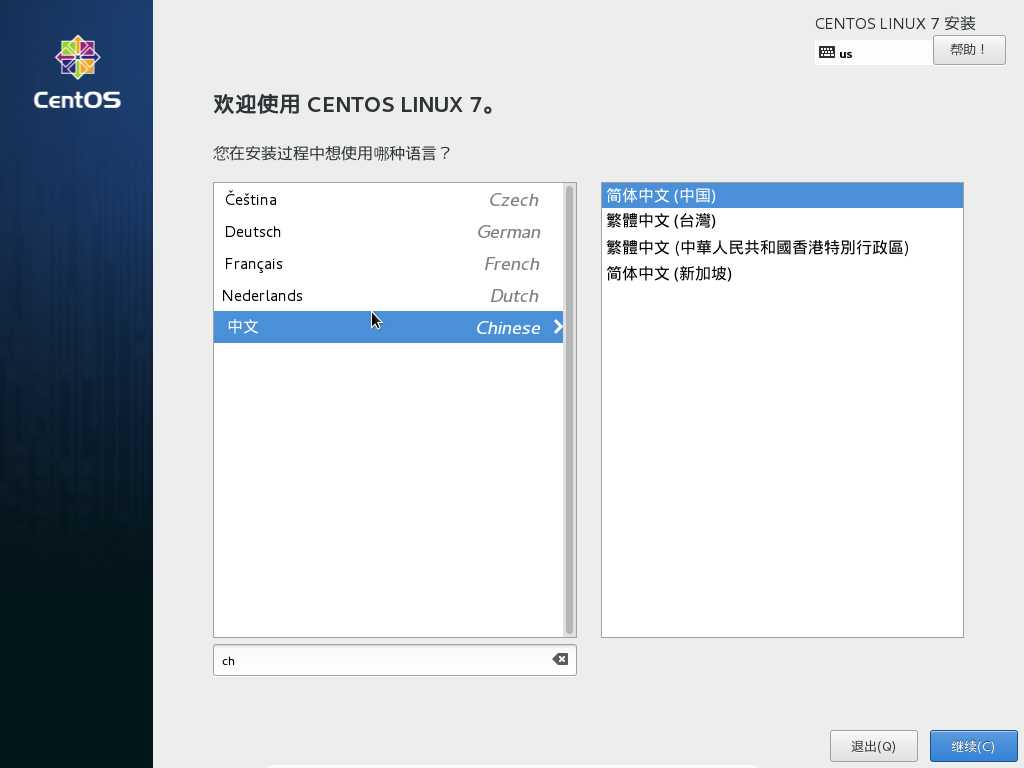Select Čeština in the language list
Image resolution: width=1024 pixels, height=768 pixels.
[x=389, y=199]
